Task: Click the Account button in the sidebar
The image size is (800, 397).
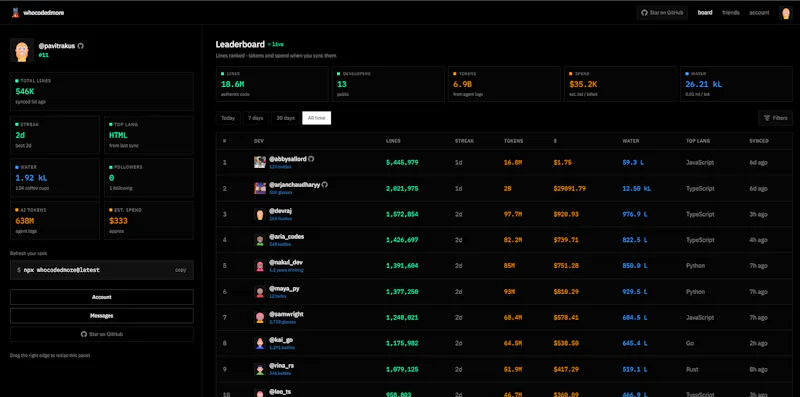Action: coord(102,297)
